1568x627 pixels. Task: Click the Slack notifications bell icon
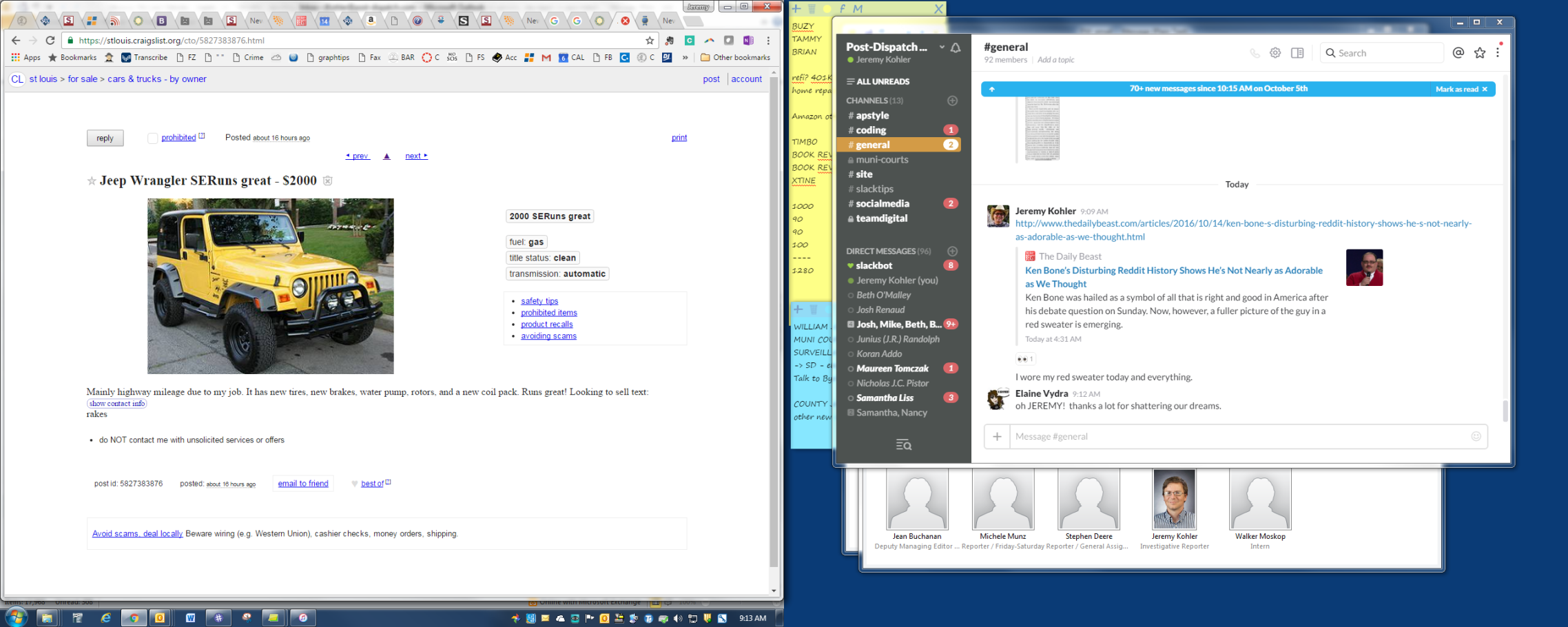(956, 48)
